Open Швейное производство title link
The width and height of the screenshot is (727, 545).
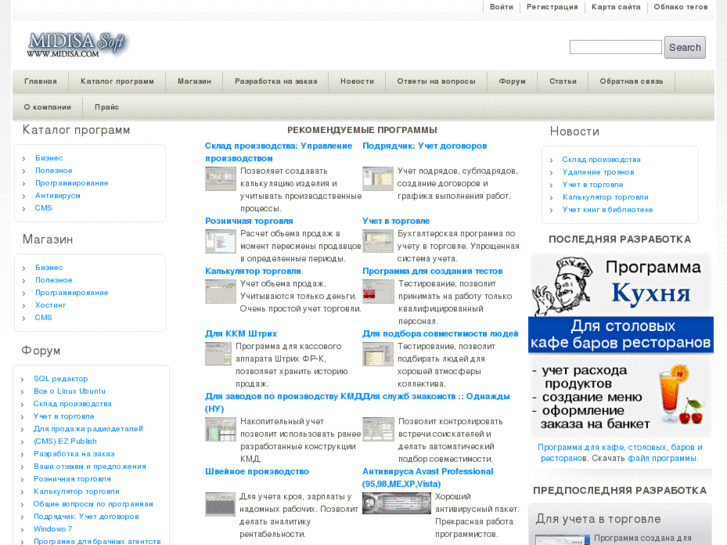pyautogui.click(x=257, y=472)
